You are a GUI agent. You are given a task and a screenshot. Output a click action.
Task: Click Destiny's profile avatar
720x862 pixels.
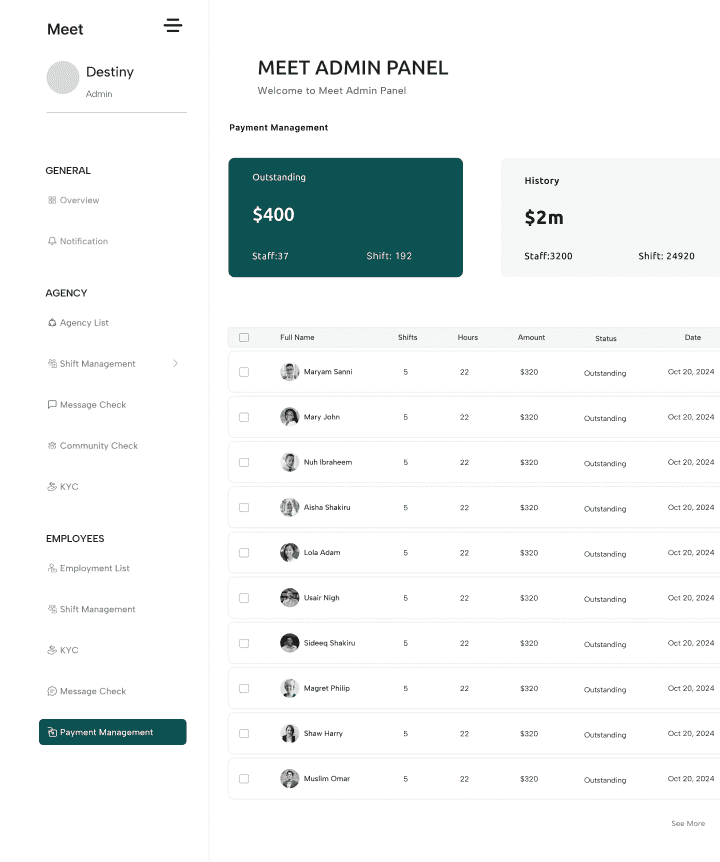(63, 78)
